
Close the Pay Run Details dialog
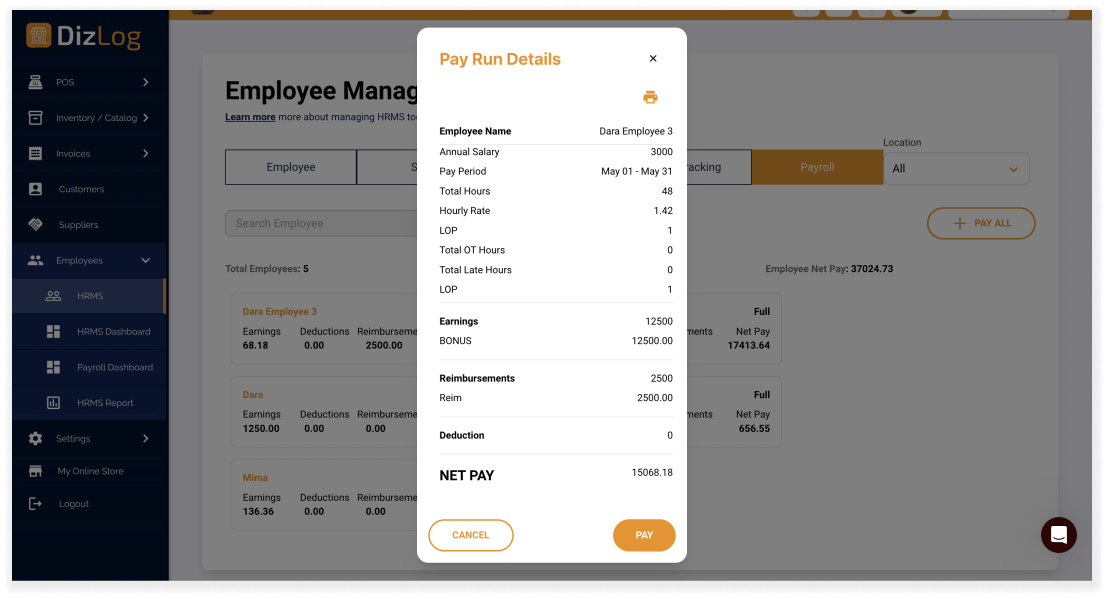(x=653, y=59)
